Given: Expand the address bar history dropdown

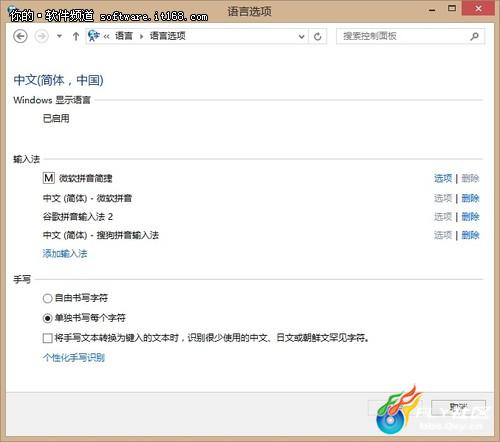Looking at the screenshot, I should [x=301, y=36].
